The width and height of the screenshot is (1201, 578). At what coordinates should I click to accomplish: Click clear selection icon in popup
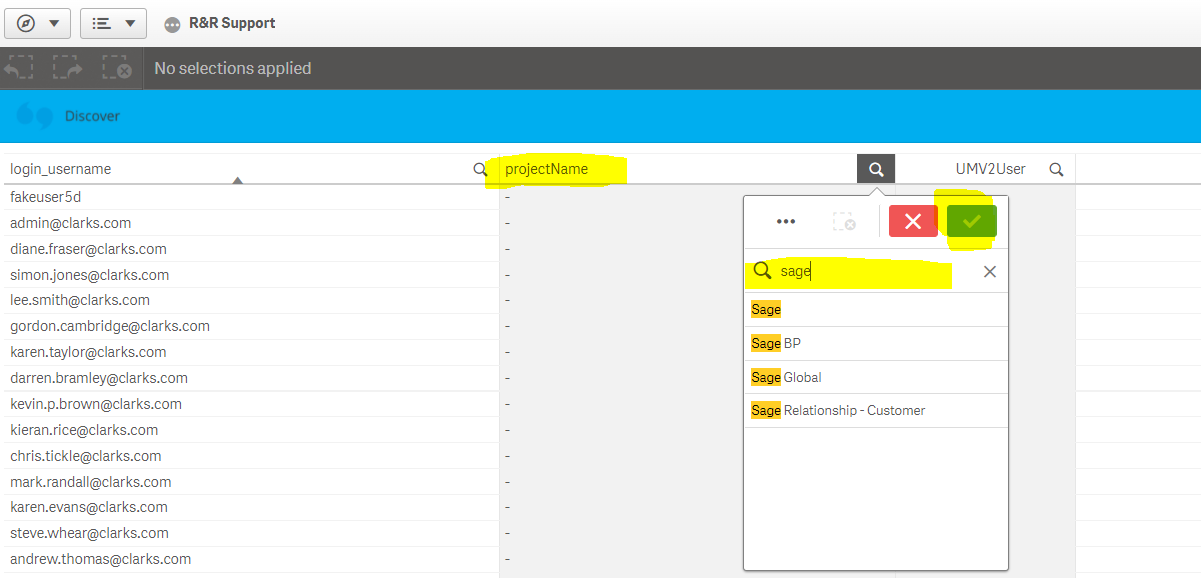[x=844, y=222]
